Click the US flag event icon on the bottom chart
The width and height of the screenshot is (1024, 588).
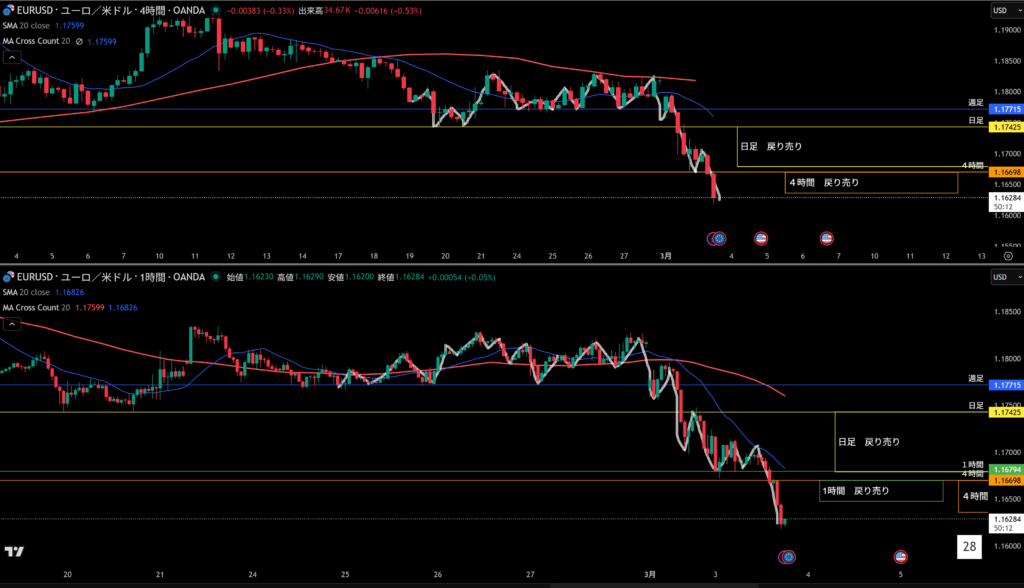click(900, 556)
